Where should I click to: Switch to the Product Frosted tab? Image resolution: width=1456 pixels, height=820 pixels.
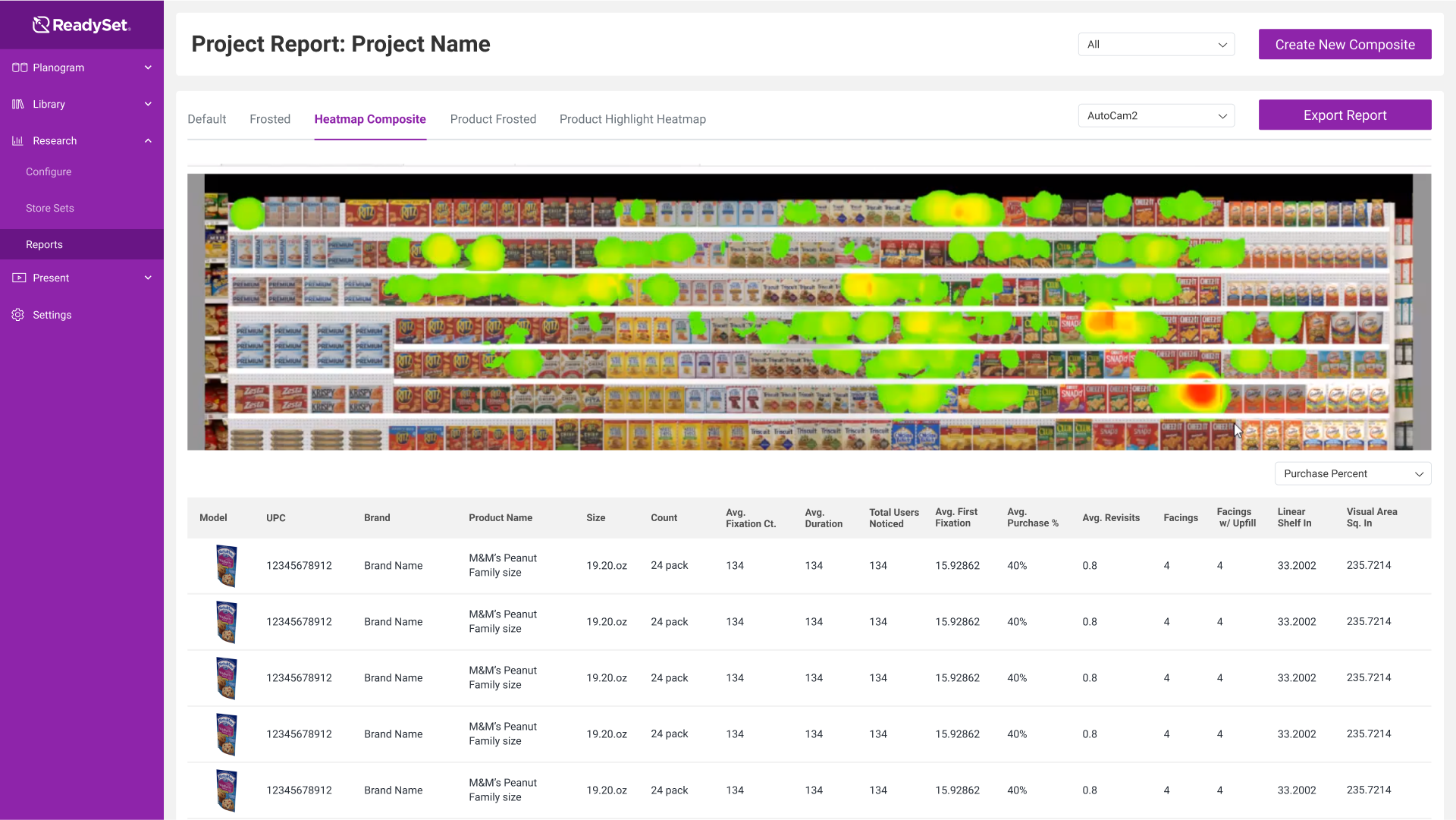(493, 119)
